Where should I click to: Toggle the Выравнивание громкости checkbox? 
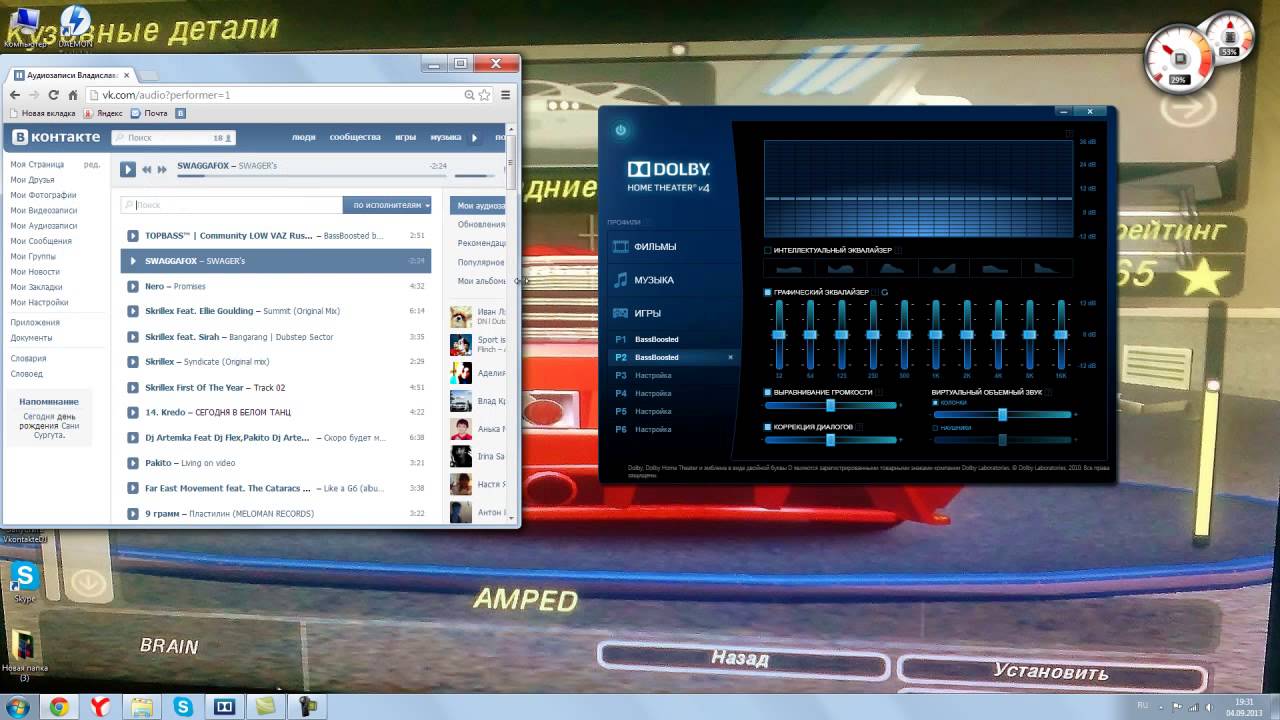point(768,392)
